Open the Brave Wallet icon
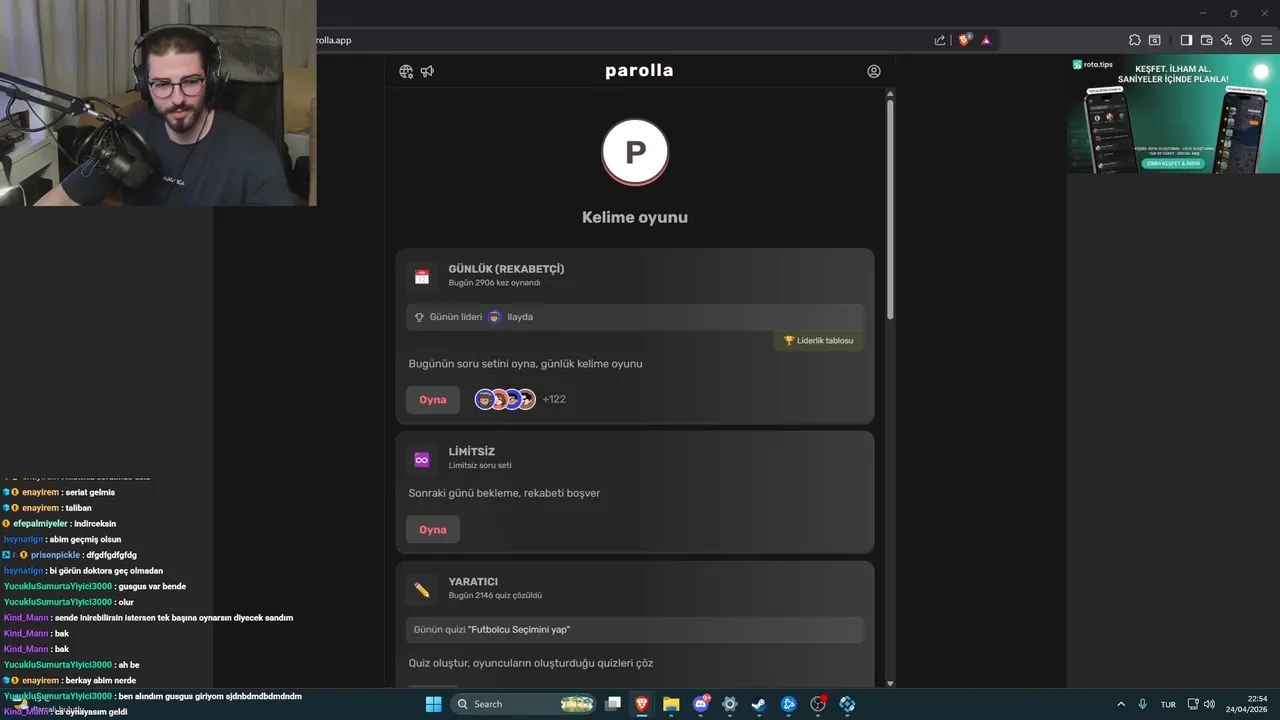1280x720 pixels. [1206, 40]
